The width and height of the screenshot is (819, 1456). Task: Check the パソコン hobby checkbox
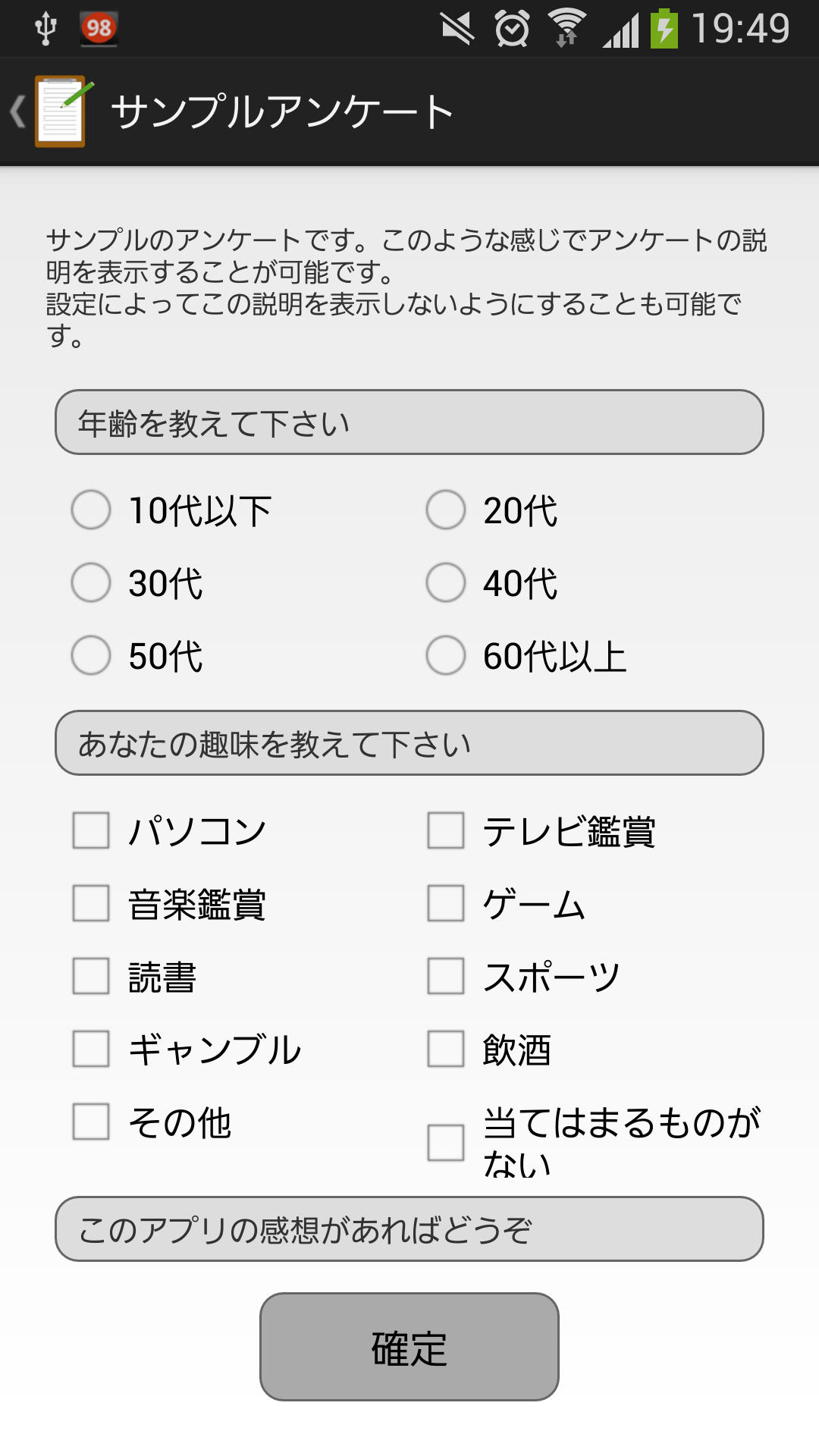click(x=91, y=830)
